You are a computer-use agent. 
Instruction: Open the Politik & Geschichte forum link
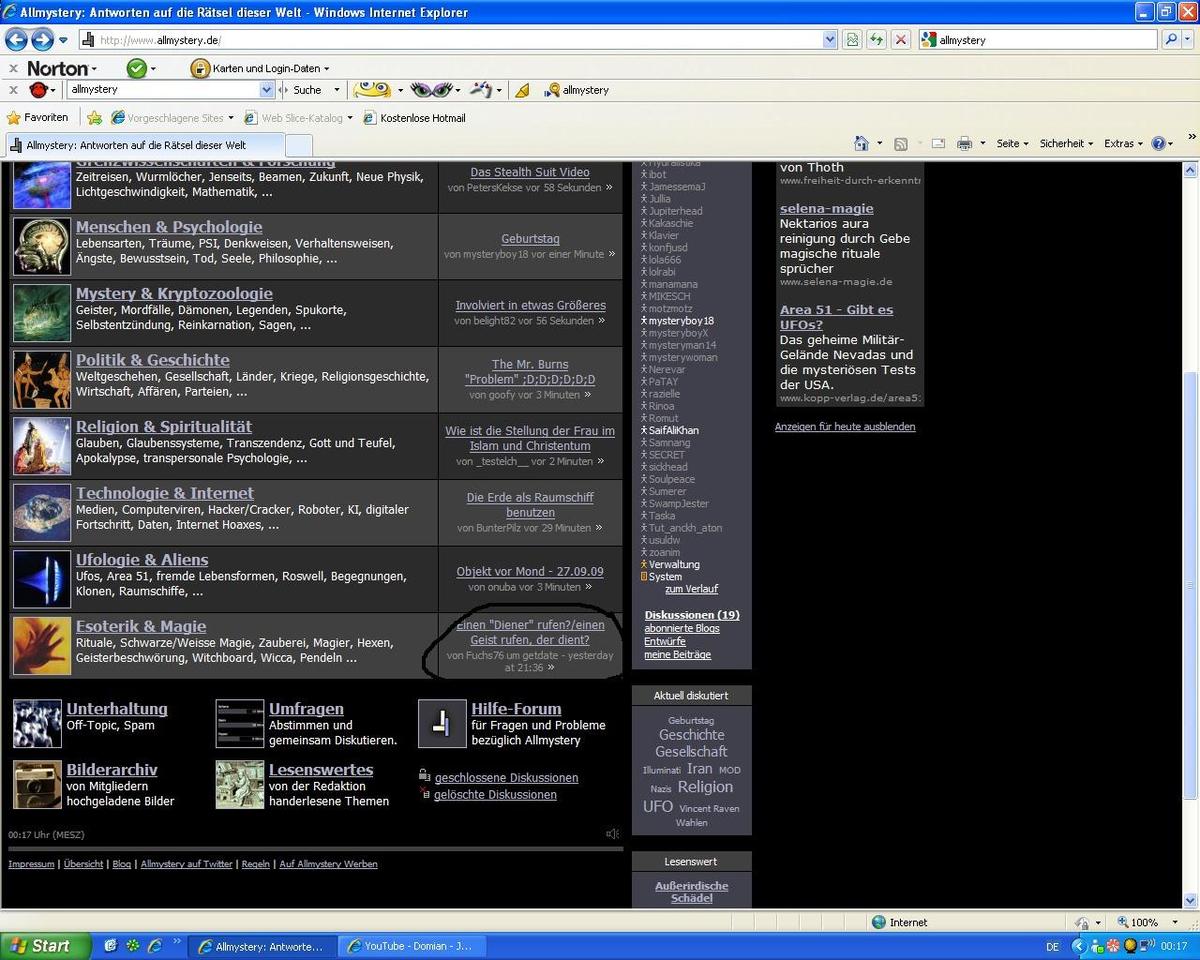153,360
